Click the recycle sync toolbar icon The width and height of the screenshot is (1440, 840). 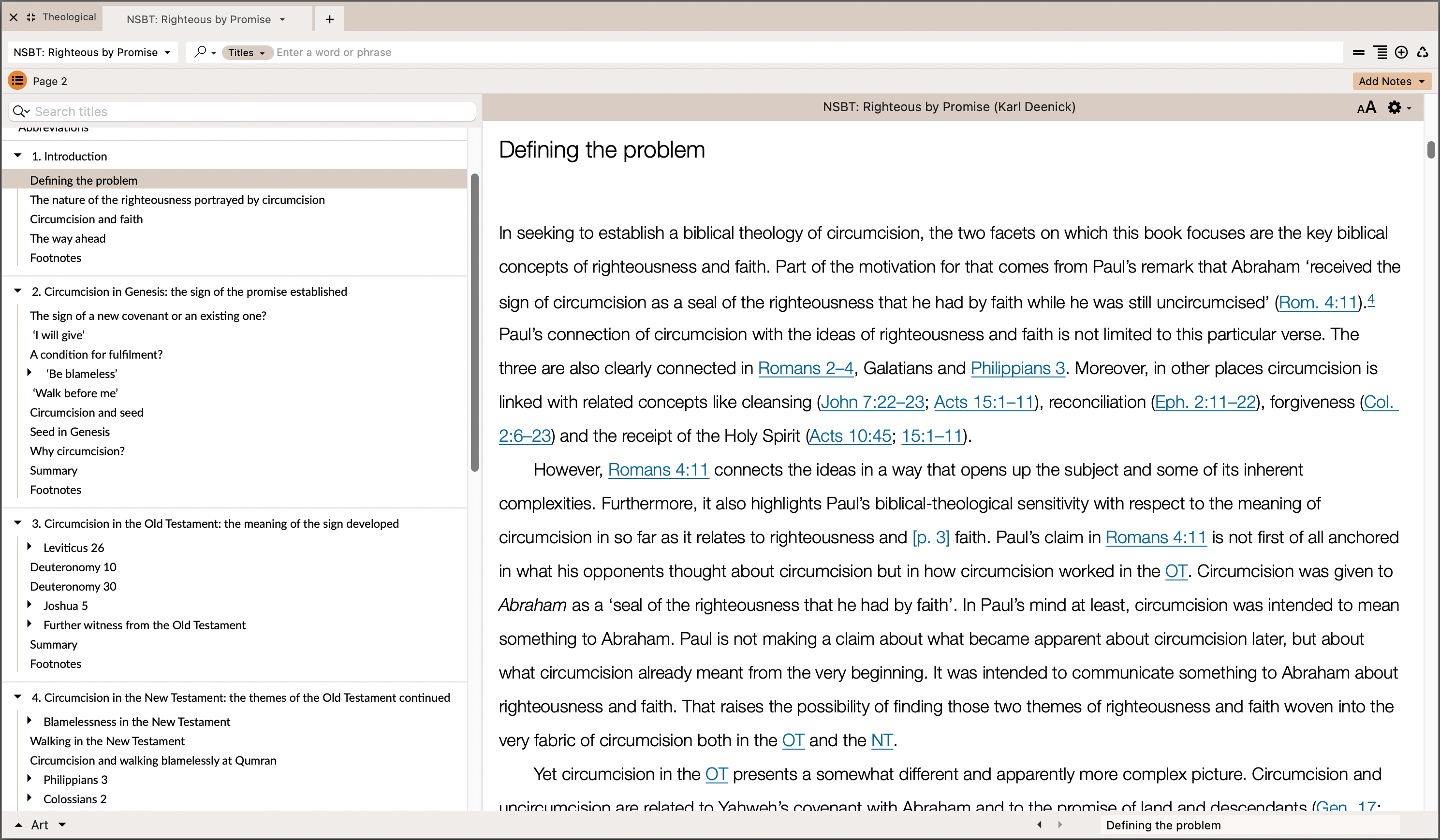pos(1423,53)
